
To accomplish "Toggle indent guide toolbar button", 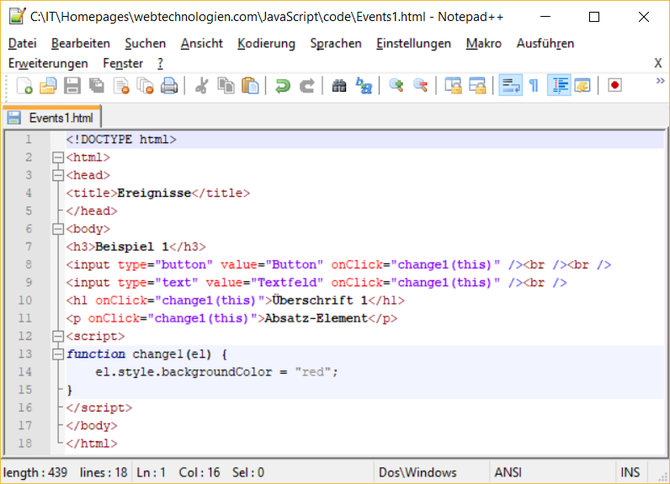I will click(559, 86).
